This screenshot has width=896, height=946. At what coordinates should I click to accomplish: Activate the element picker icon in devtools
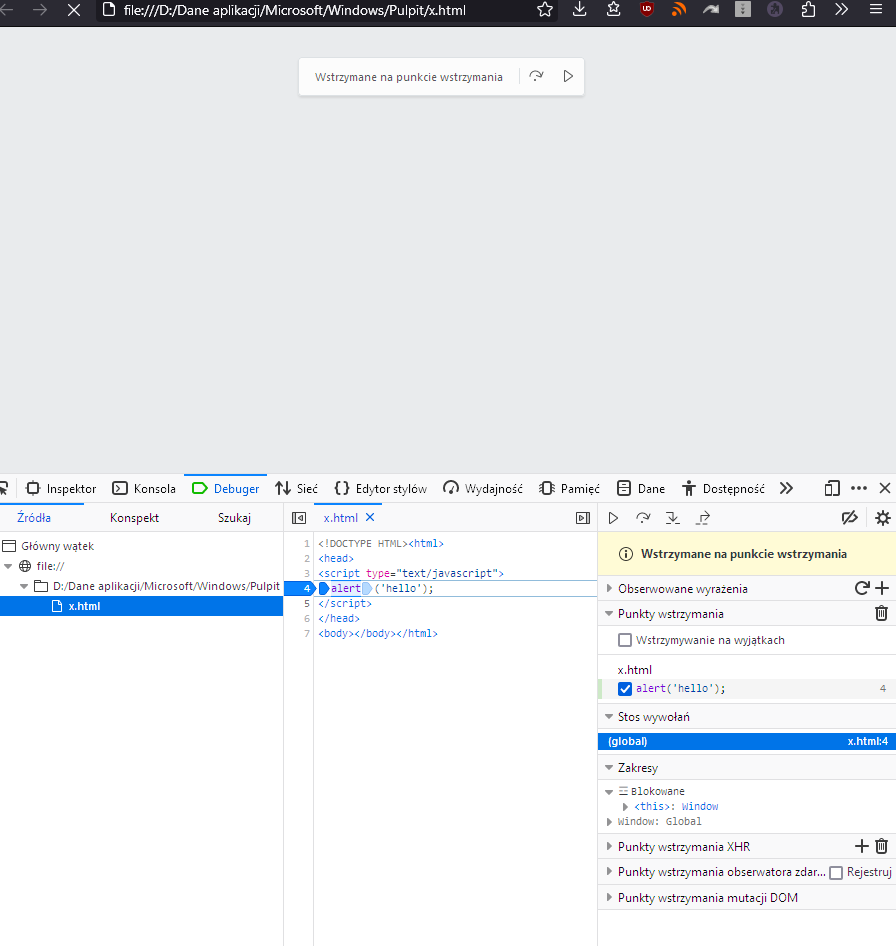[4, 488]
